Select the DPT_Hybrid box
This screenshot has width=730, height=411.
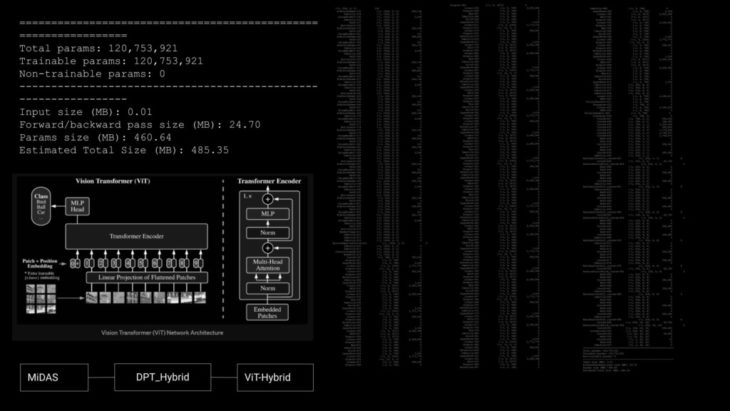point(162,377)
